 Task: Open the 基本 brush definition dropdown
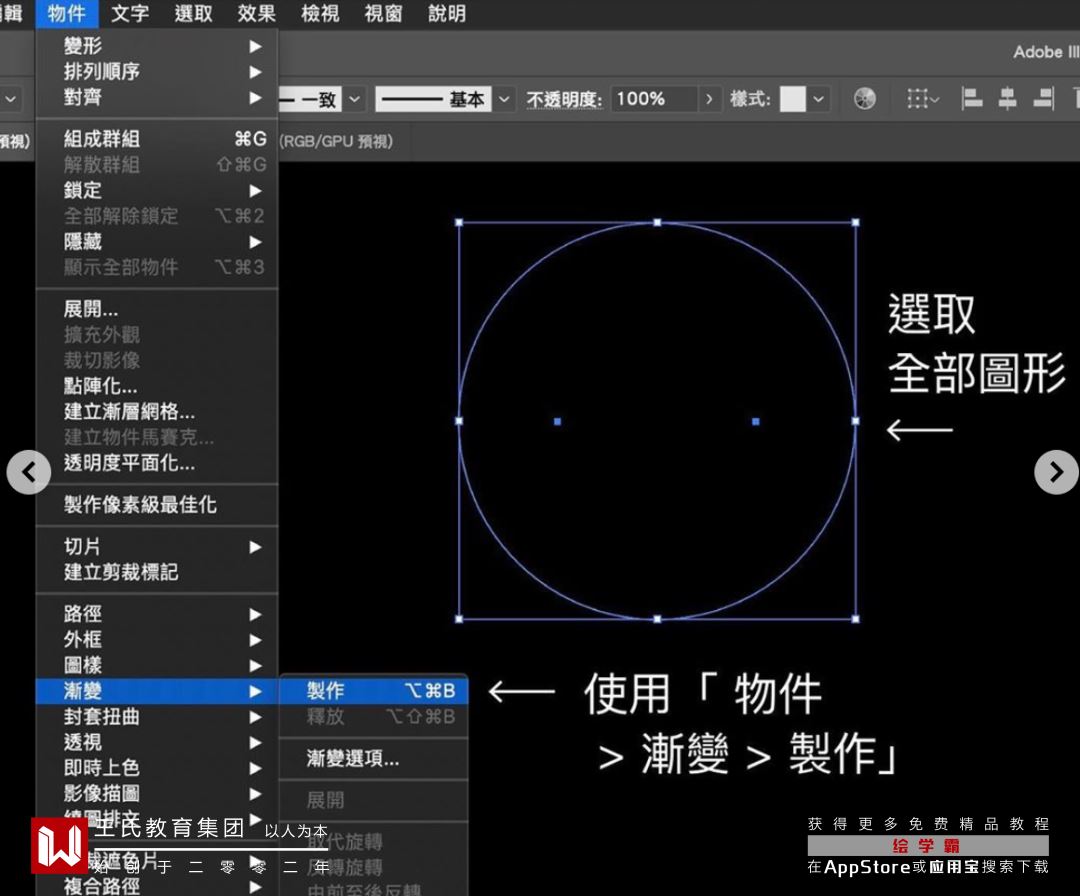coord(504,99)
